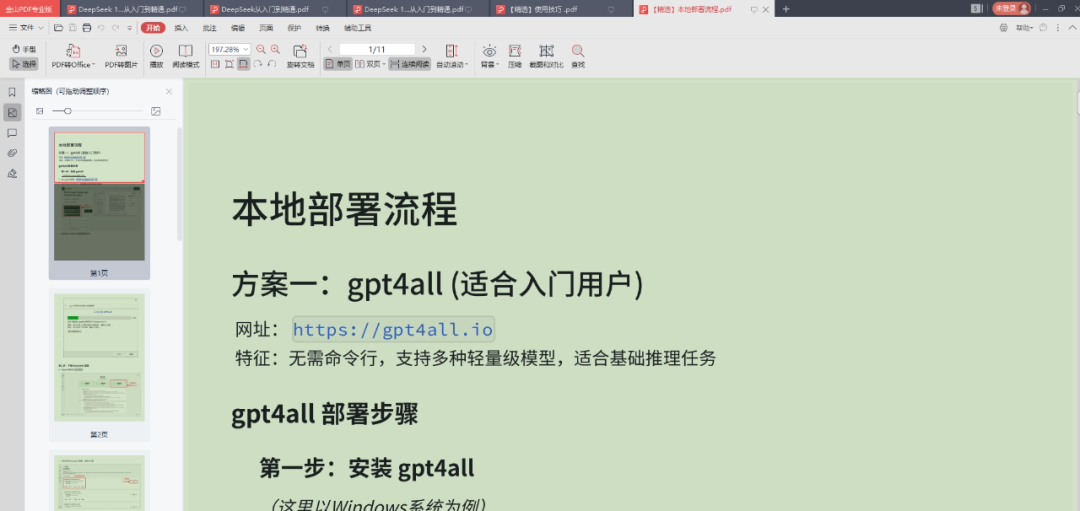Rotate view counterclockwise with the arrow icon
The height and width of the screenshot is (511, 1080).
pos(272,64)
